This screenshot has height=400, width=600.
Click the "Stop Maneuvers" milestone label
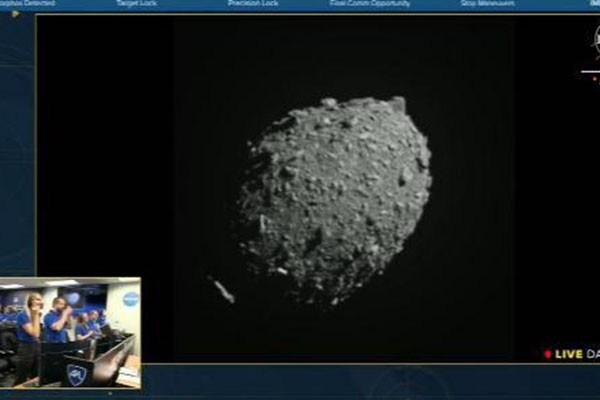pos(488,3)
